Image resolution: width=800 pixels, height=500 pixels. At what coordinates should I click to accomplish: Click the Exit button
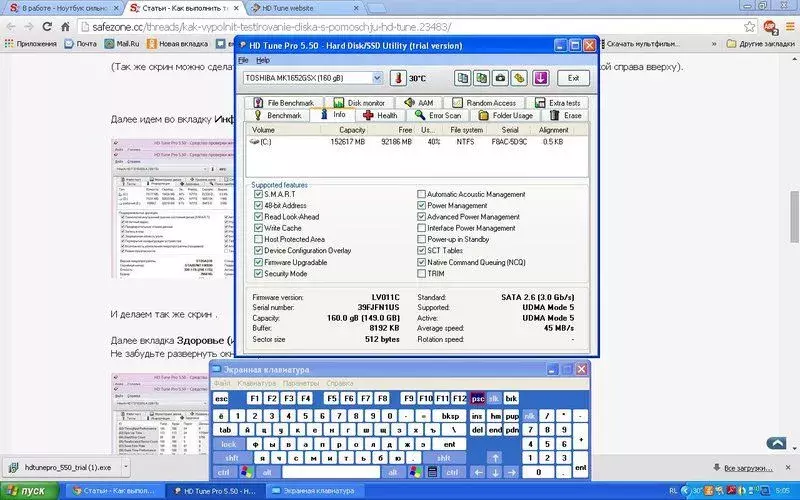click(x=573, y=78)
